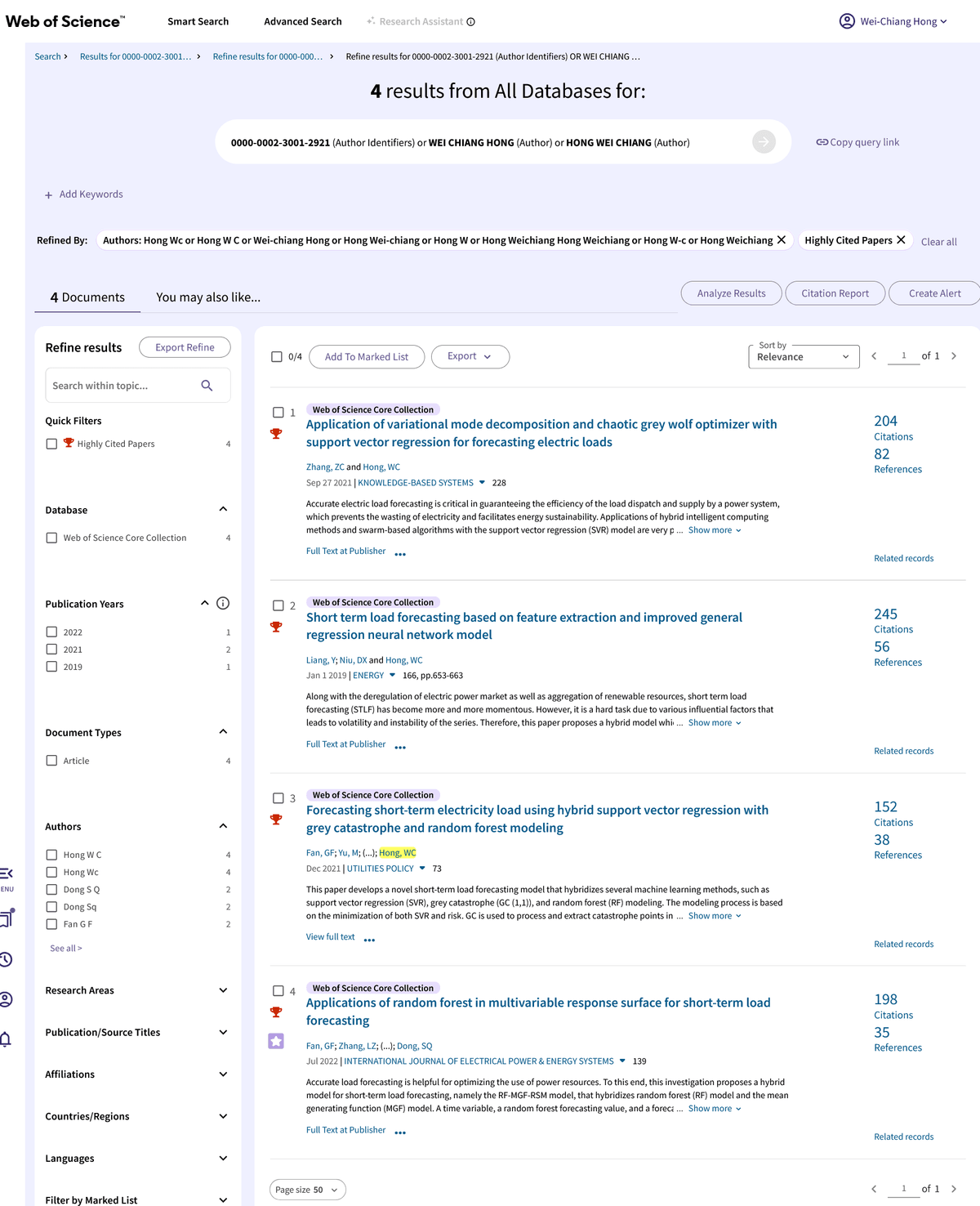Image resolution: width=980 pixels, height=1206 pixels.
Task: Toggle the select all 0/4 checkbox
Action: tap(277, 357)
